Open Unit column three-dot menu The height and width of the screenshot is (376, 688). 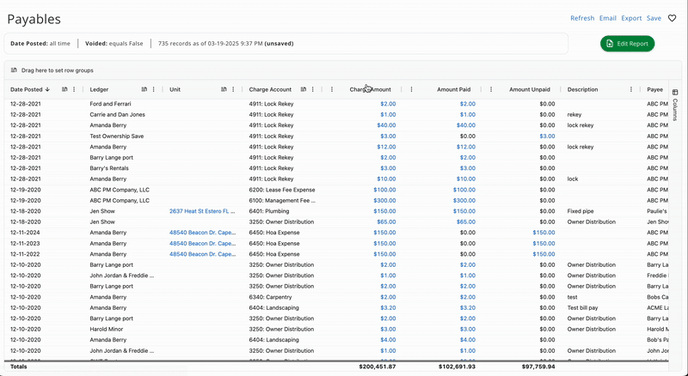[233, 90]
